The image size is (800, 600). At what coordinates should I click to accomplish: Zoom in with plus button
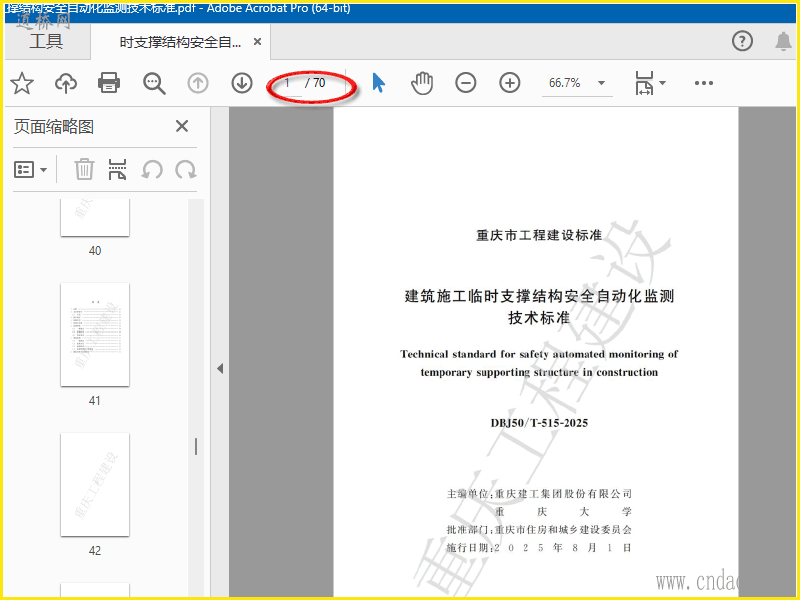[510, 83]
